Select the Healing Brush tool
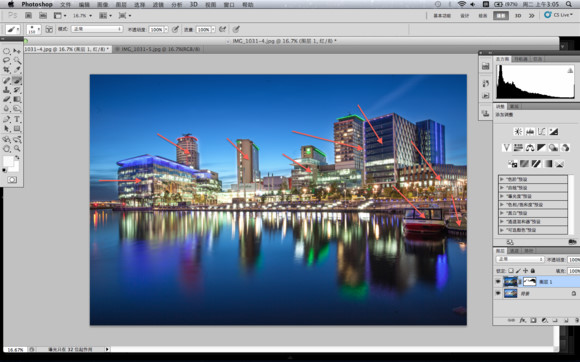 click(x=7, y=80)
